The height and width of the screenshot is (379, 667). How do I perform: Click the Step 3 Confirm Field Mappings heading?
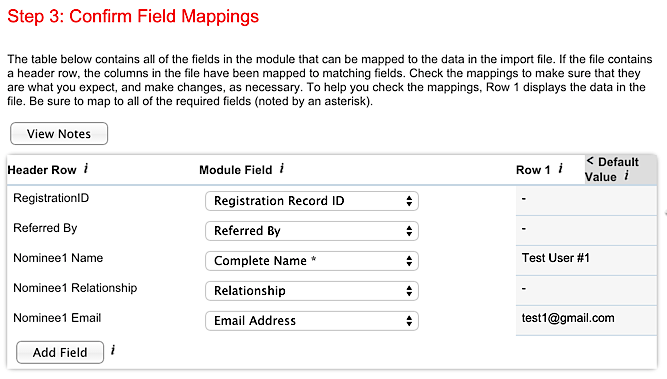[x=133, y=16]
